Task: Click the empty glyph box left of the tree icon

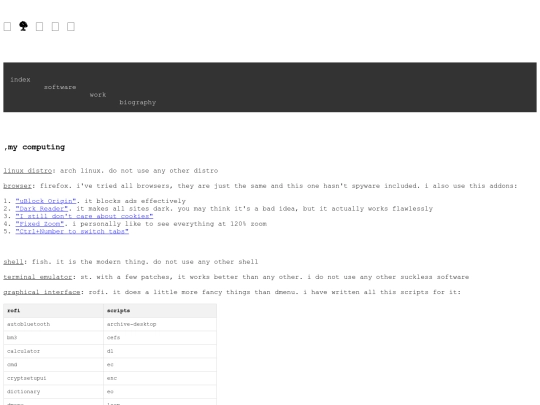Action: tap(7, 27)
